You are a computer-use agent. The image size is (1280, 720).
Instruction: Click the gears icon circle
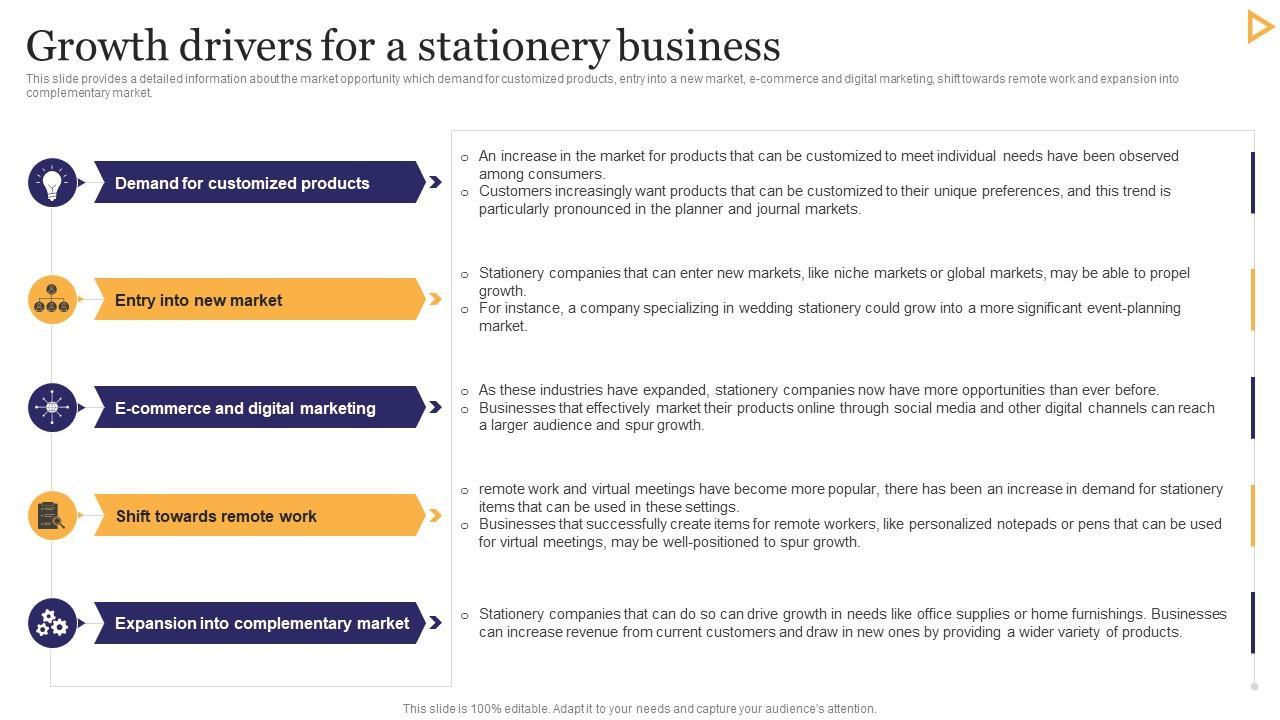tap(52, 624)
